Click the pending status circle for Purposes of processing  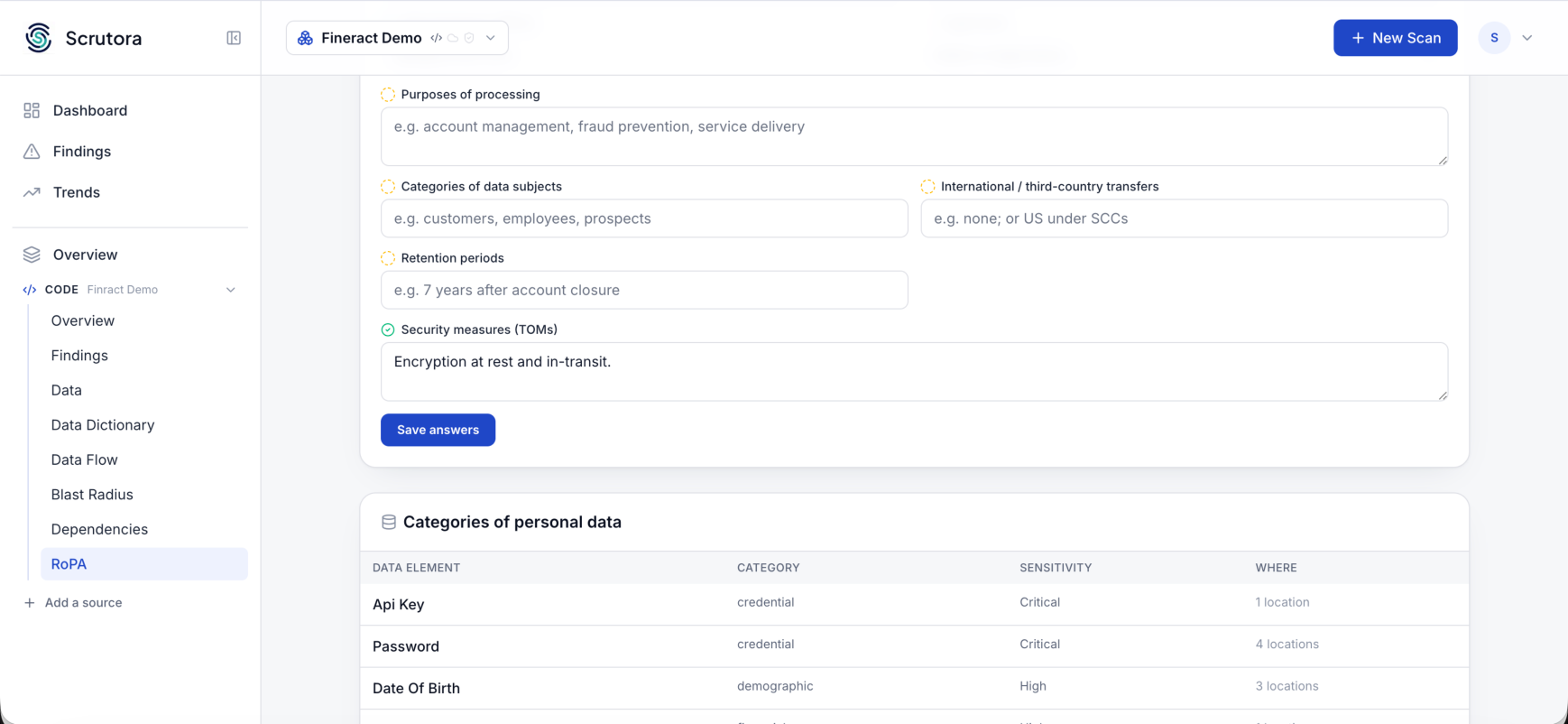coord(388,94)
